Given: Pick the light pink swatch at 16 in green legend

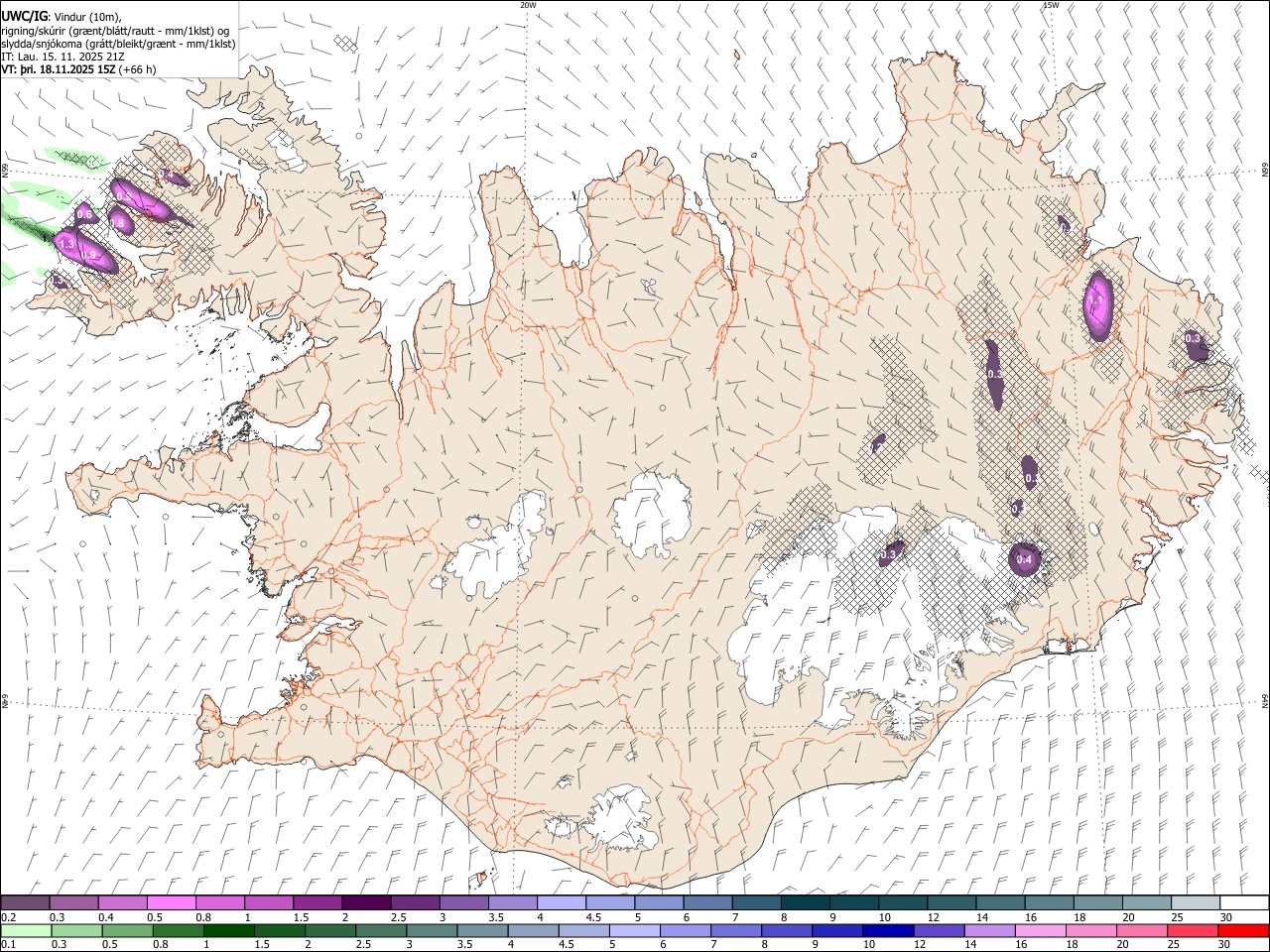Looking at the screenshot, I should tap(1040, 930).
